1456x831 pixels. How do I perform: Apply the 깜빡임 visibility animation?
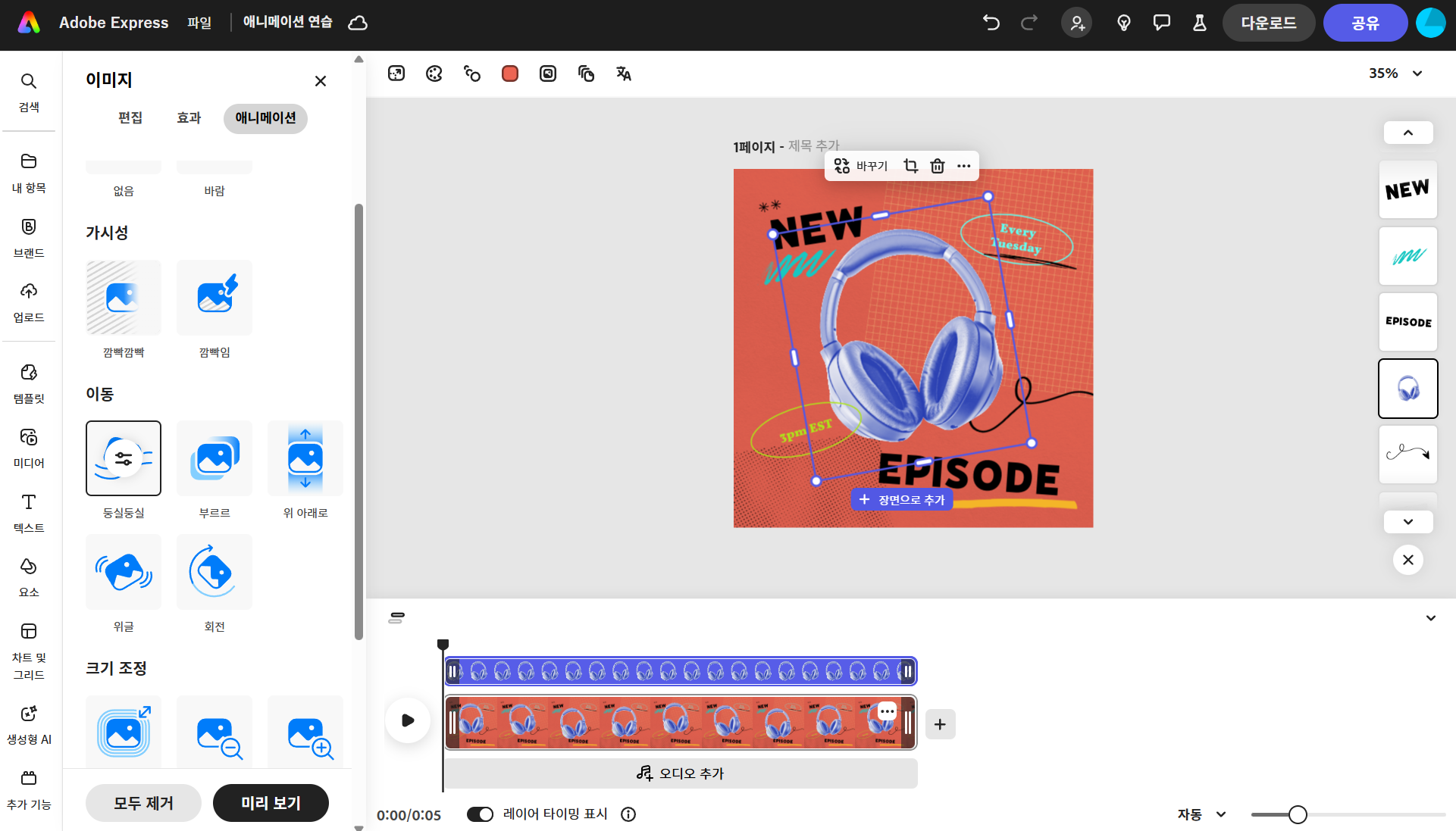point(214,298)
